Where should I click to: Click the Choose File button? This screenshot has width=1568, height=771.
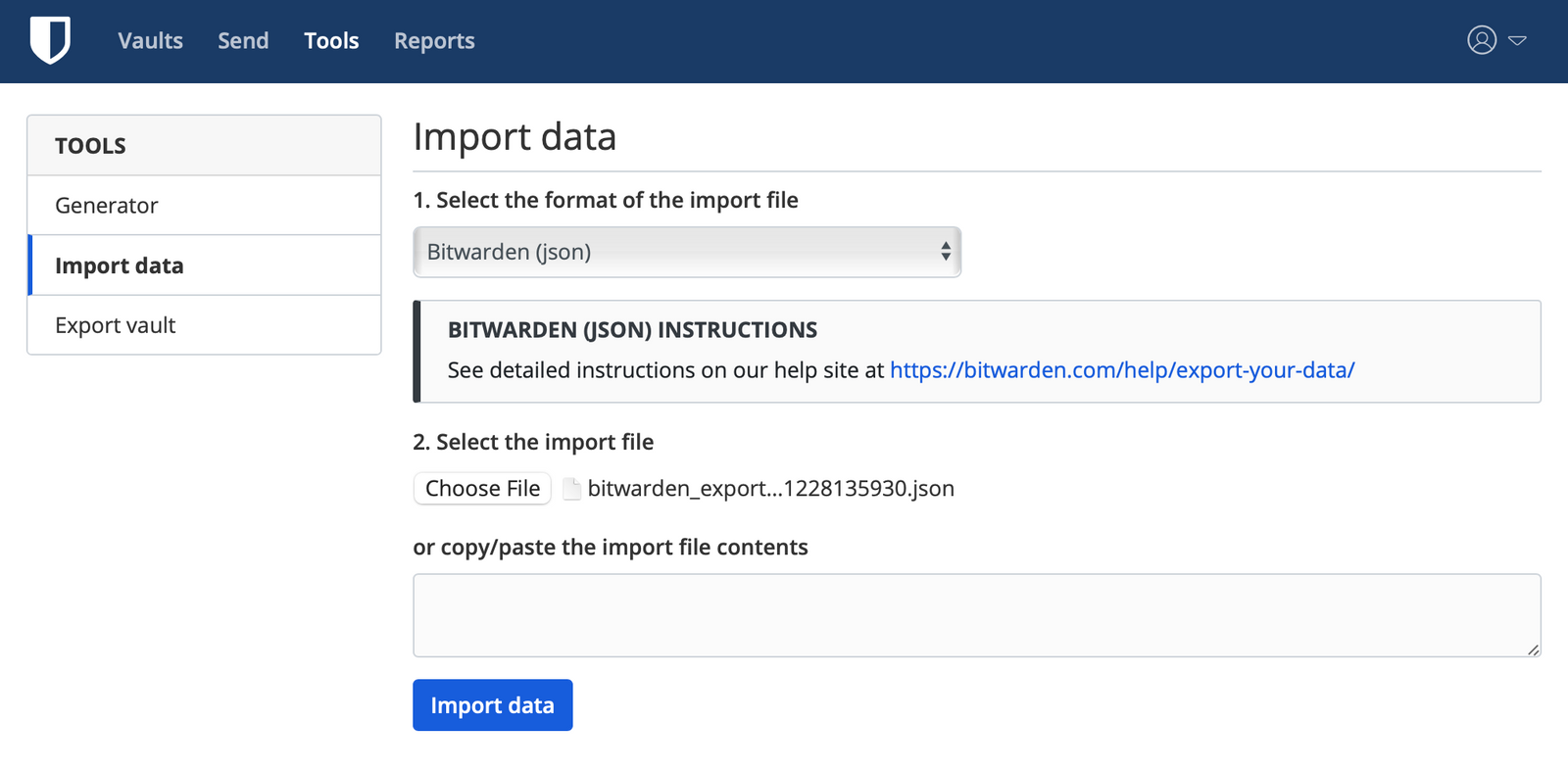(482, 488)
